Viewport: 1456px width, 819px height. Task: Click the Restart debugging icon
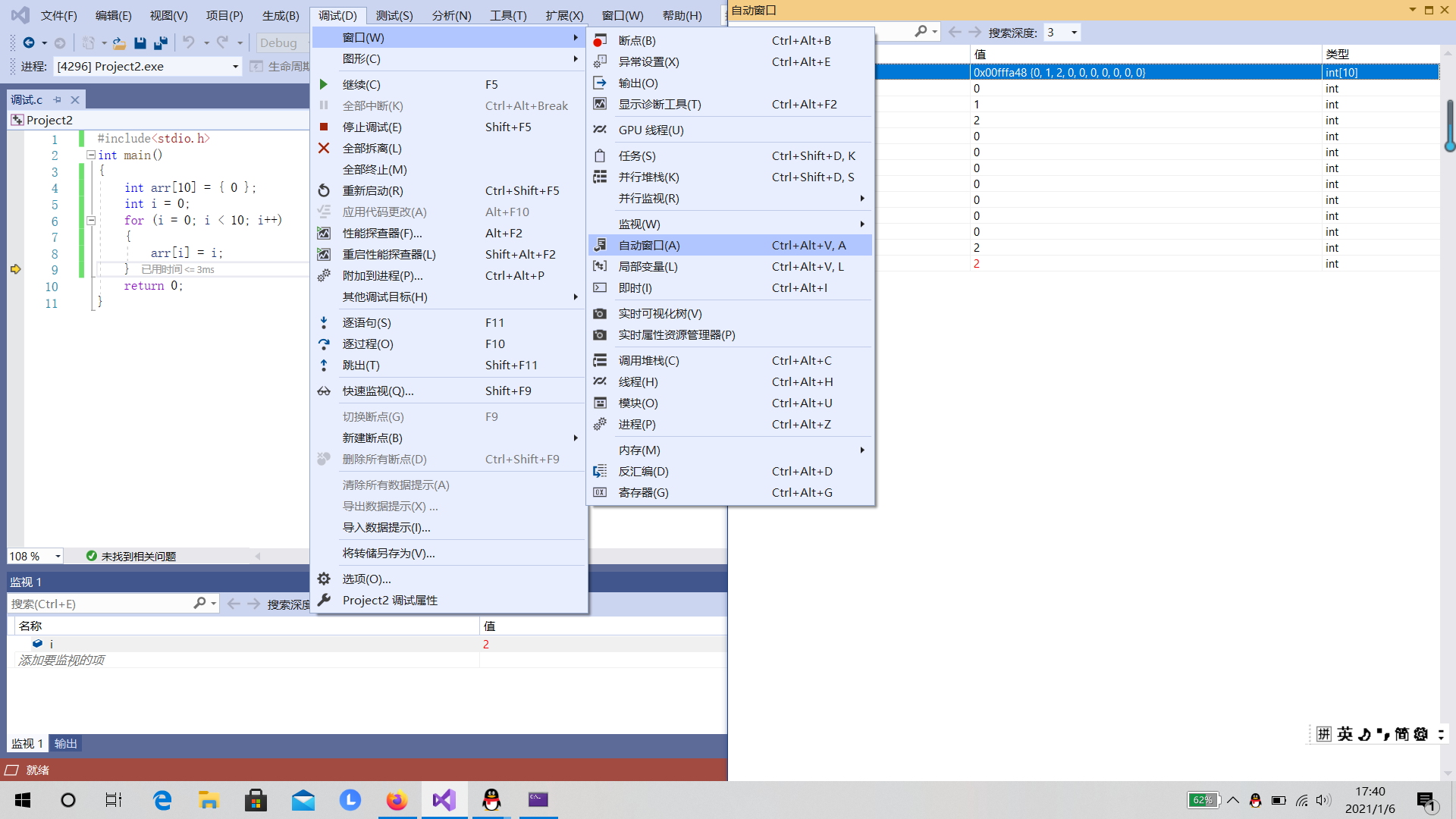[x=324, y=190]
